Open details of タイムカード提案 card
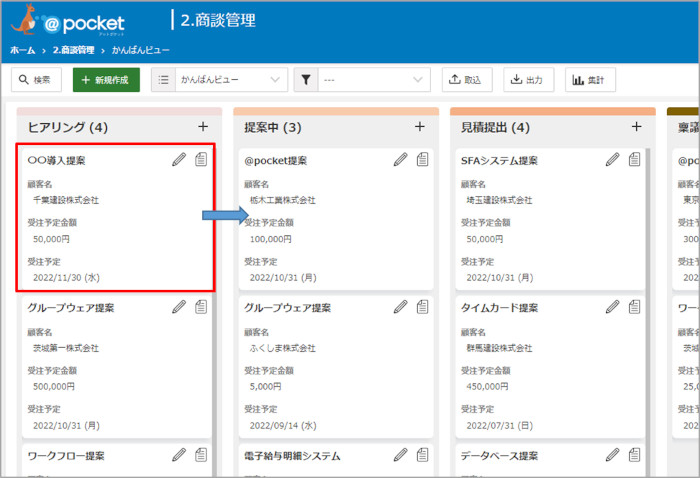This screenshot has height=478, width=700. click(634, 307)
